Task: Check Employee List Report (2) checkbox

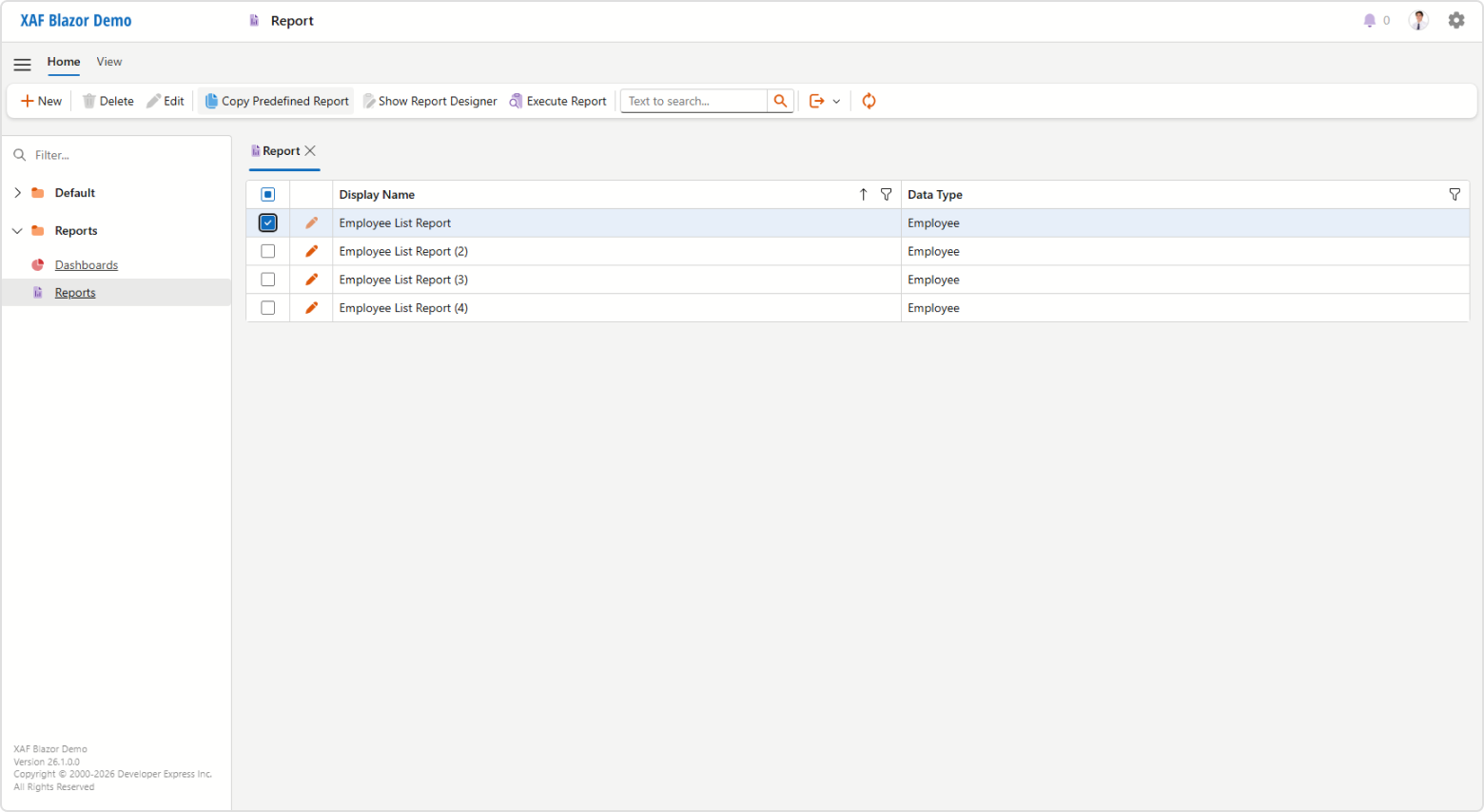Action: pos(268,252)
